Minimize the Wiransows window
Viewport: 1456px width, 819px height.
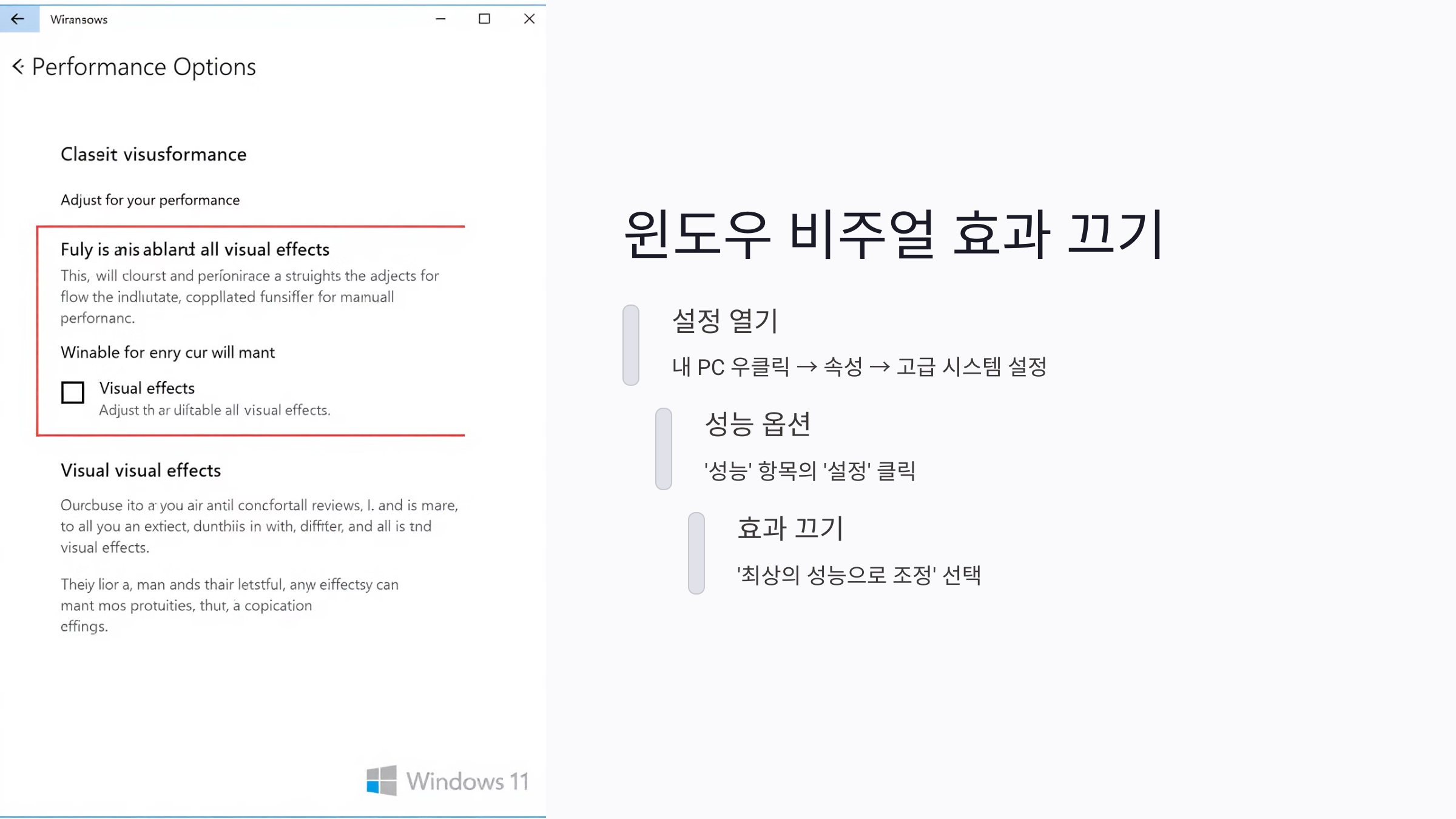(440, 19)
